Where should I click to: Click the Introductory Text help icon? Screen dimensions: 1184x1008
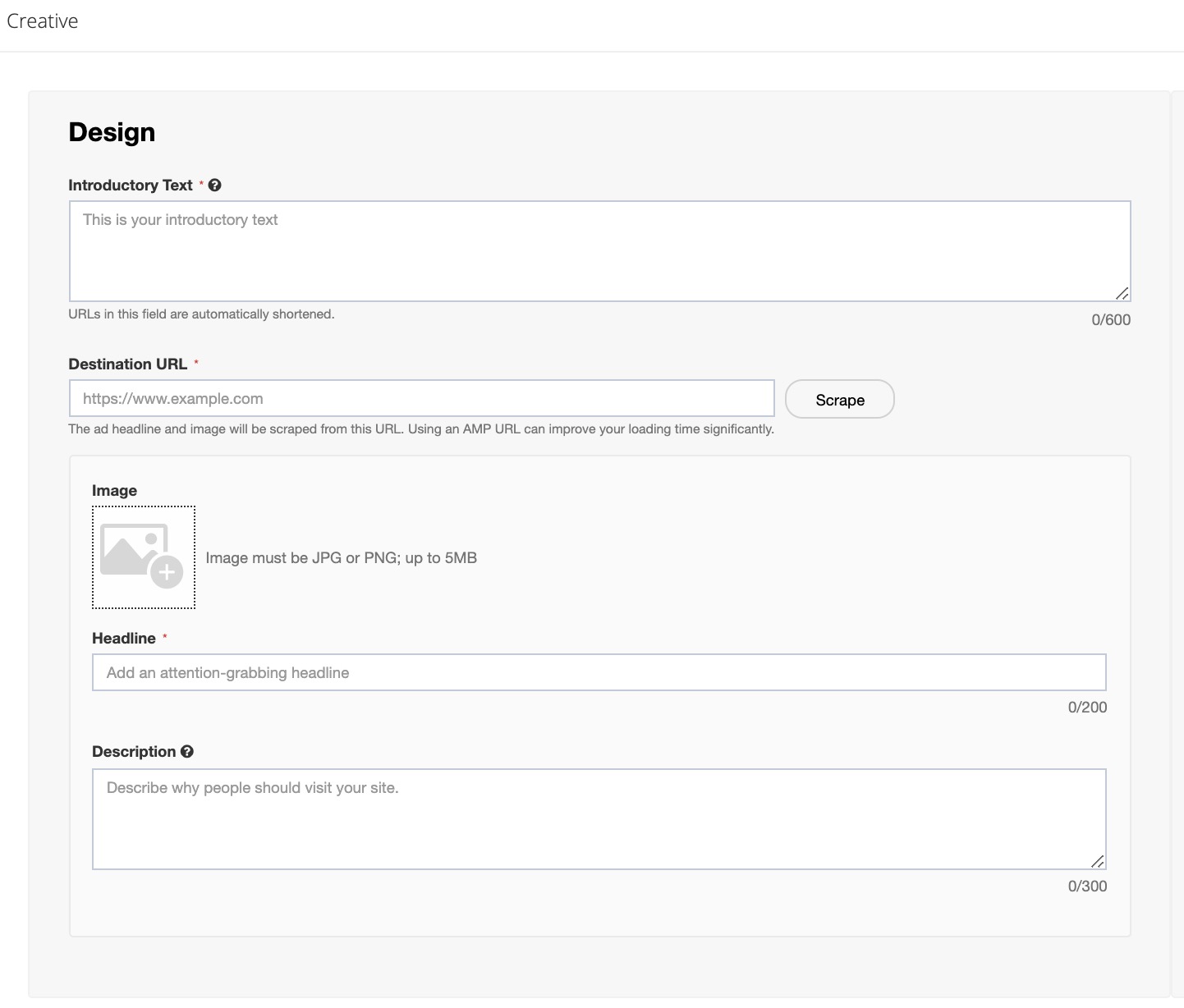click(215, 186)
